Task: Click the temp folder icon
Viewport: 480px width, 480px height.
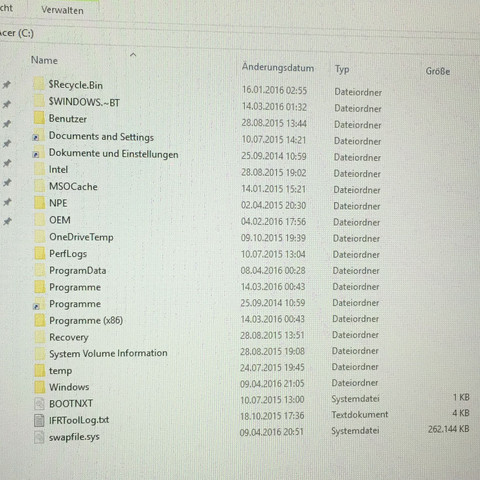Action: coord(40,370)
